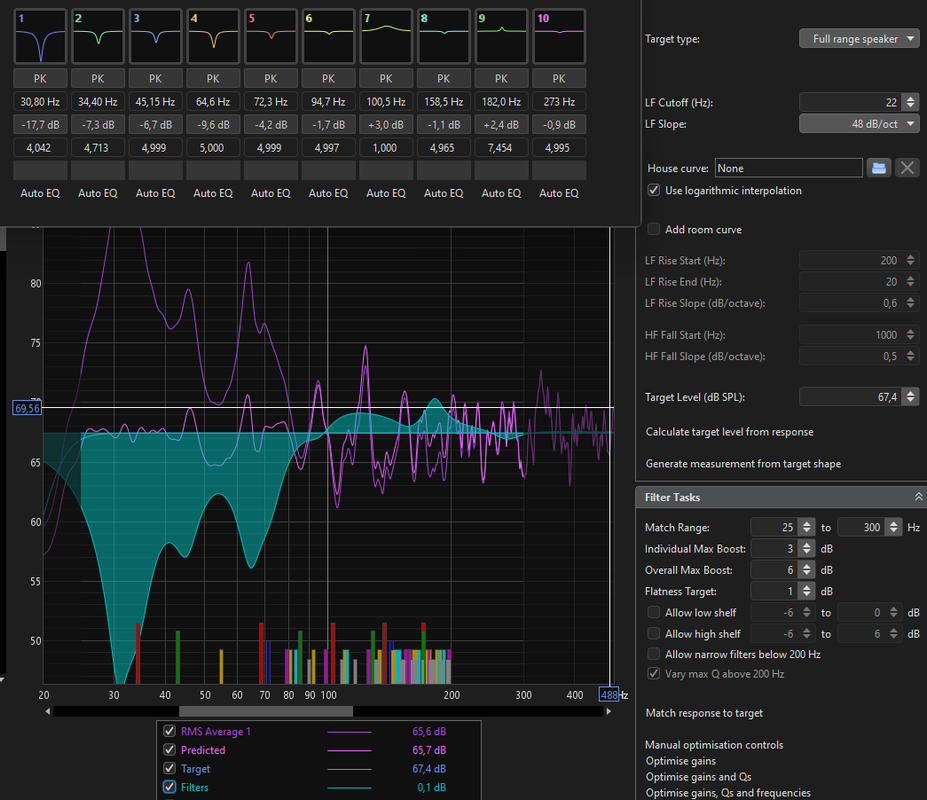The image size is (927, 800).
Task: Increase Target Level stepper value
Action: point(910,393)
